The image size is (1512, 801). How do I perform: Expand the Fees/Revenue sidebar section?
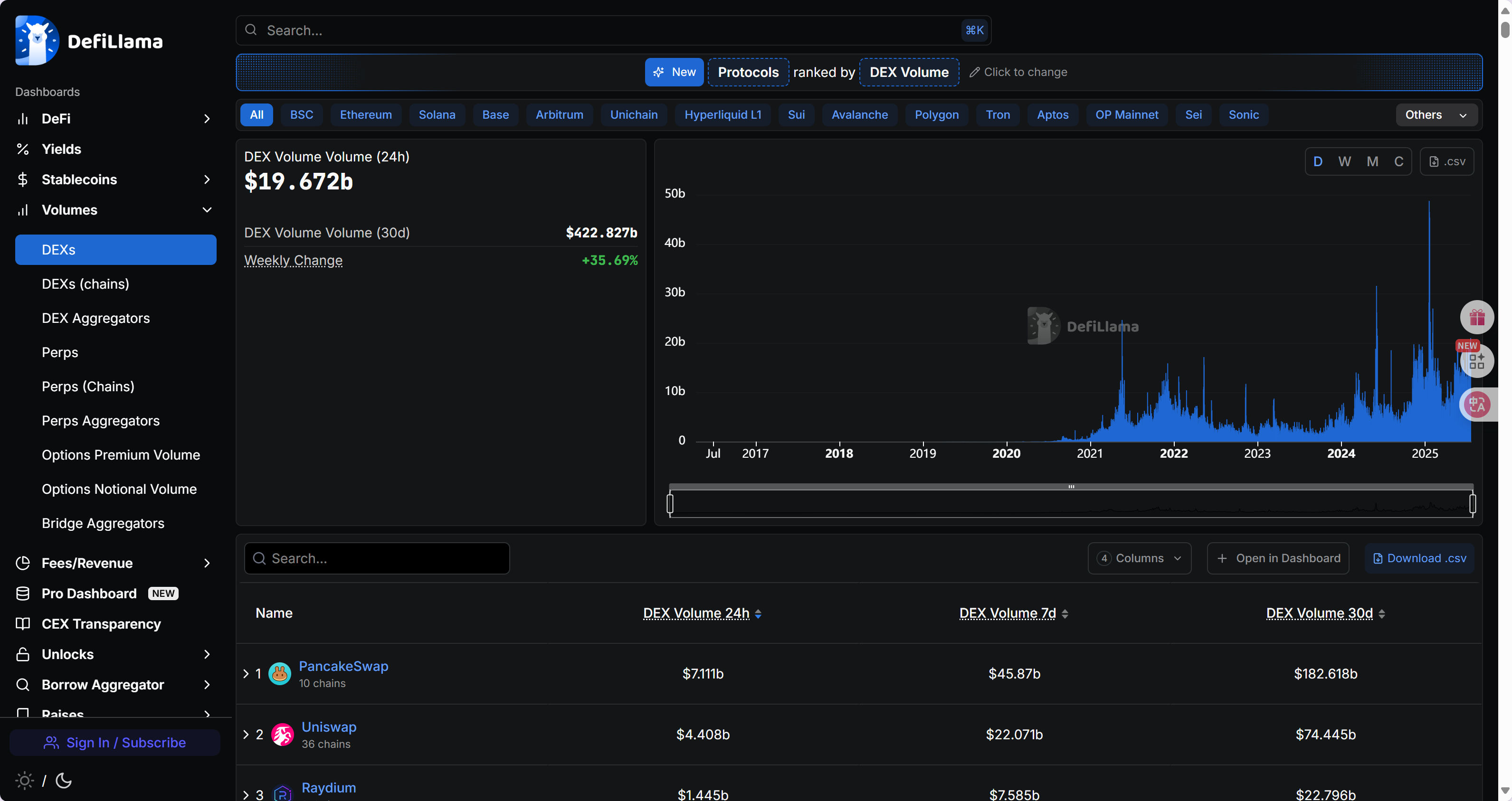207,563
